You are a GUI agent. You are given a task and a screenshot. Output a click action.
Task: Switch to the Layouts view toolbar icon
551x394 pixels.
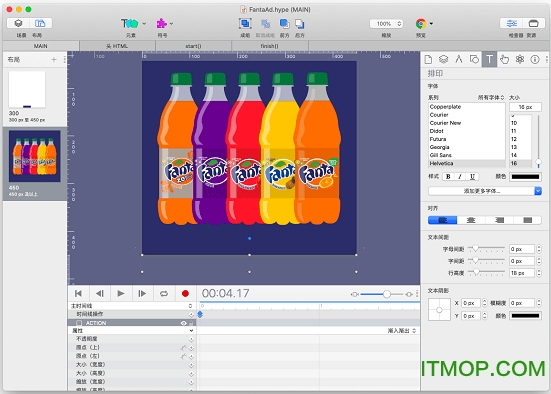(40, 24)
